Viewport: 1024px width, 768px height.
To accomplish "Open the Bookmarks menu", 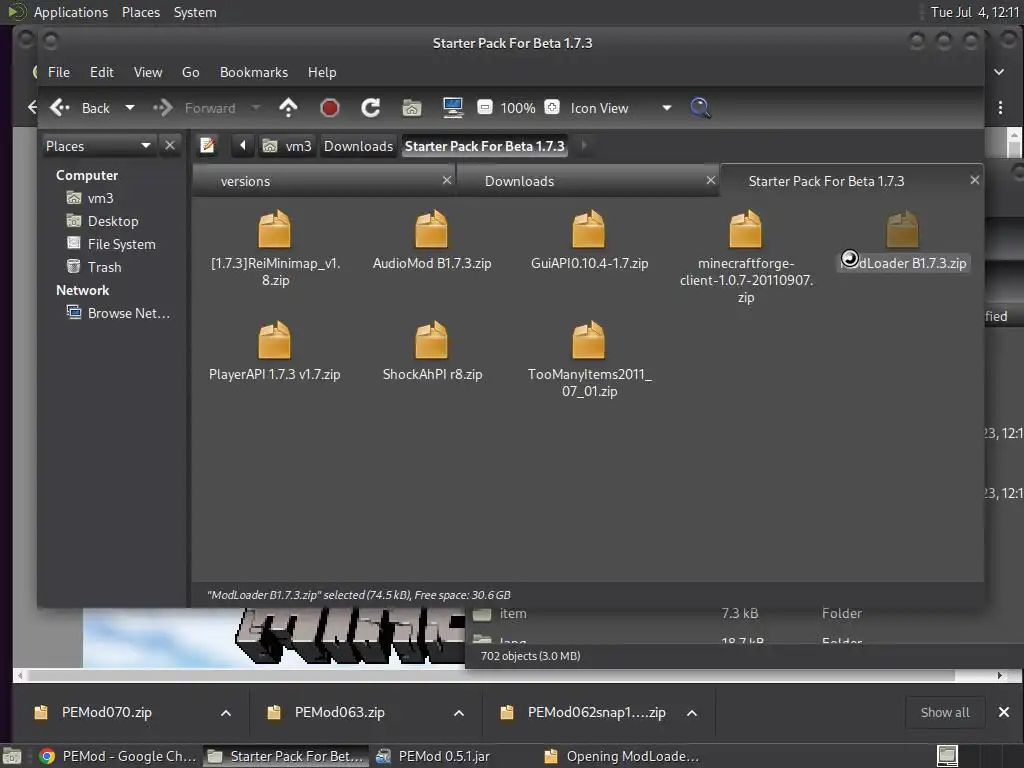I will click(x=253, y=72).
